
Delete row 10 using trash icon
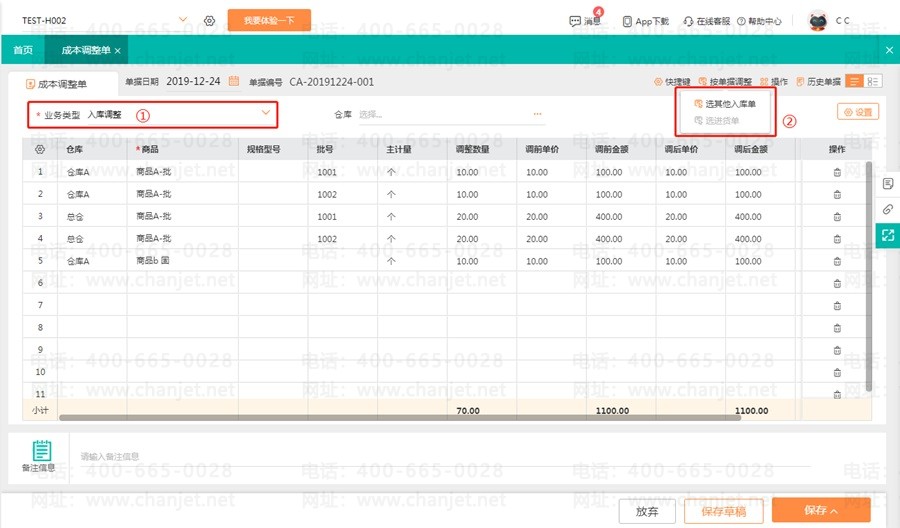(x=837, y=372)
